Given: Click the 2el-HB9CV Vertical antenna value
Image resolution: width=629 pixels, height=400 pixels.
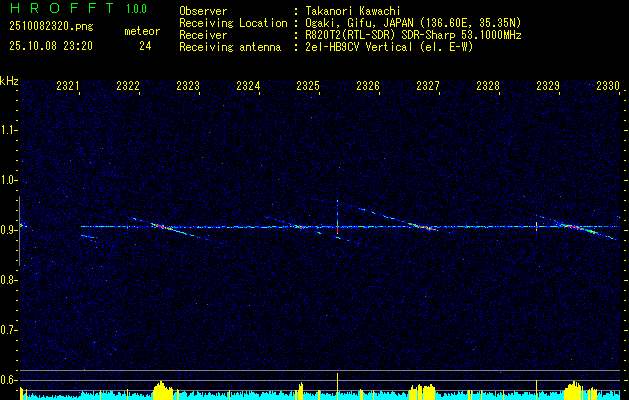Looking at the screenshot, I should click(390, 47).
